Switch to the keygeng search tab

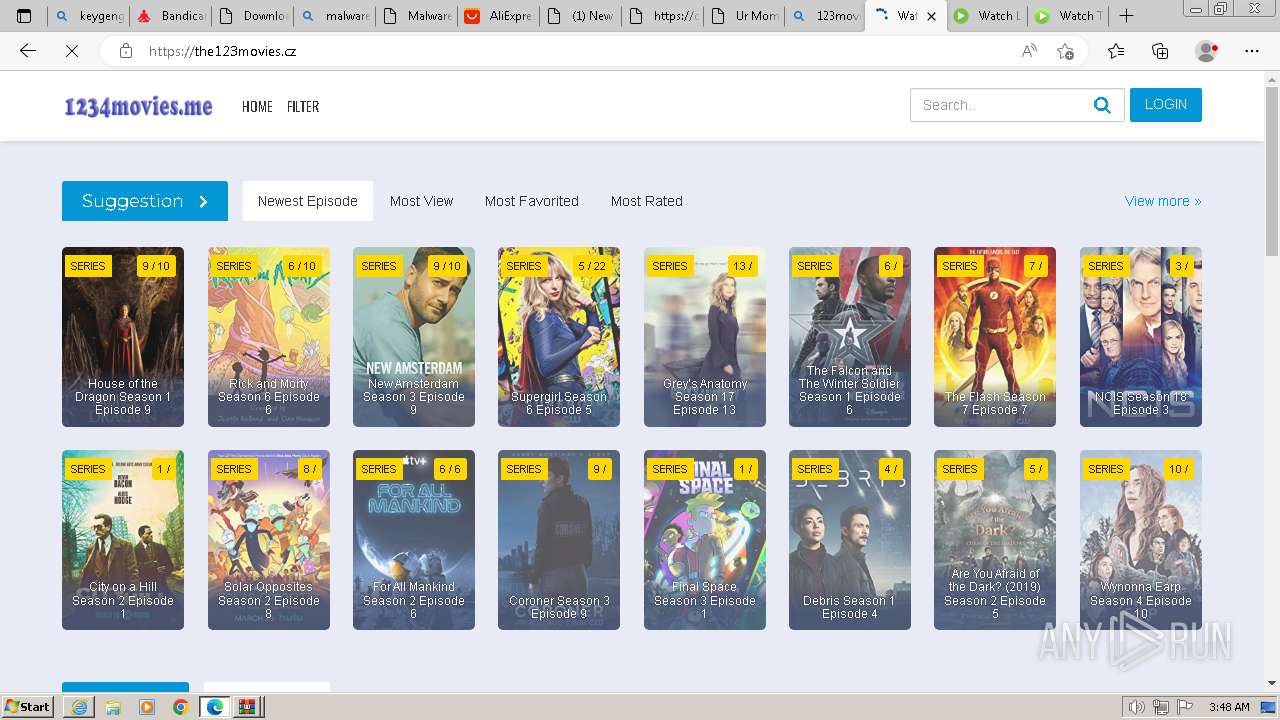tap(89, 16)
